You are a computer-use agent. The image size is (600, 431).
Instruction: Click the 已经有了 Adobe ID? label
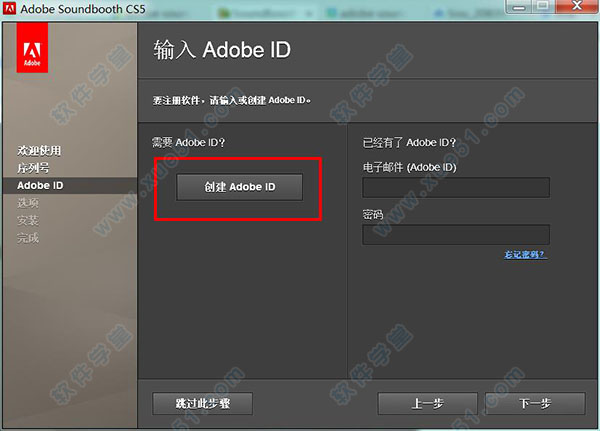tap(409, 142)
